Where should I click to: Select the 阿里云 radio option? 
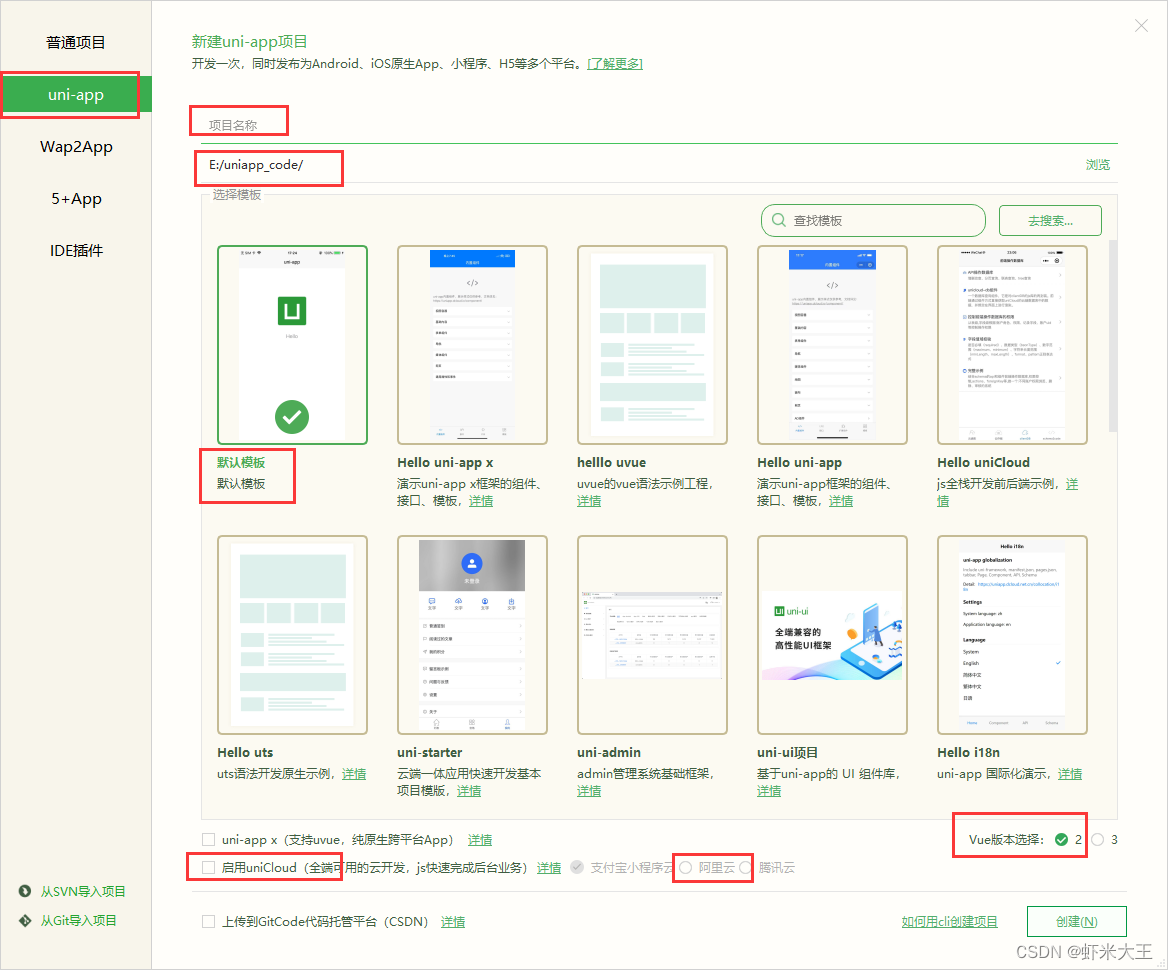click(x=685, y=867)
